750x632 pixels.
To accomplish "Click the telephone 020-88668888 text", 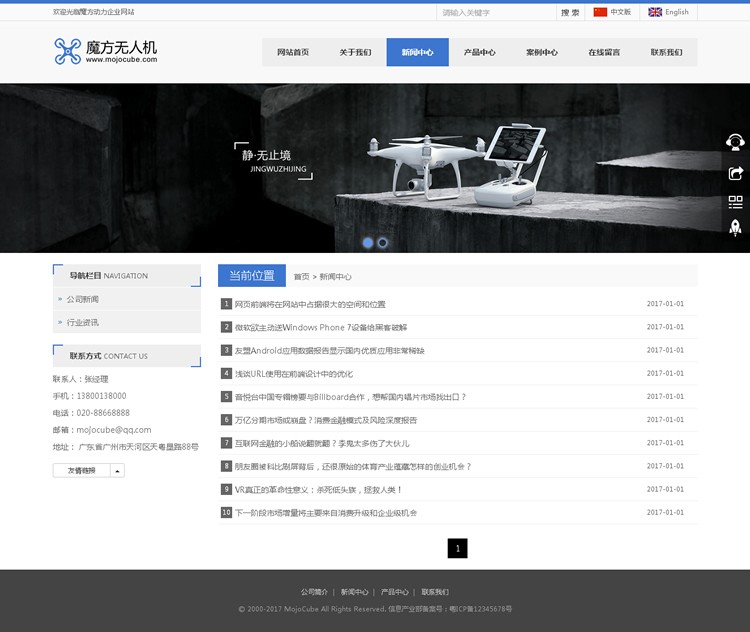I will 103,412.
